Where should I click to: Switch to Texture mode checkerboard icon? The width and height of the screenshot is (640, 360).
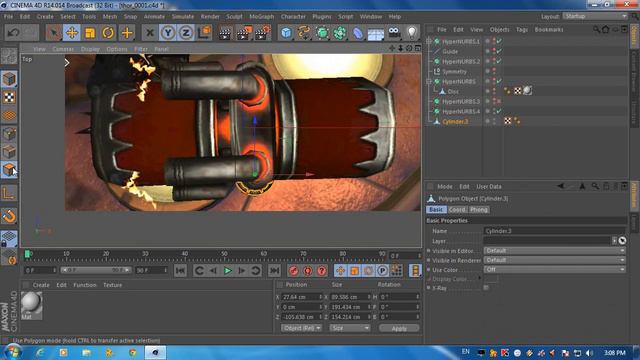[x=9, y=97]
